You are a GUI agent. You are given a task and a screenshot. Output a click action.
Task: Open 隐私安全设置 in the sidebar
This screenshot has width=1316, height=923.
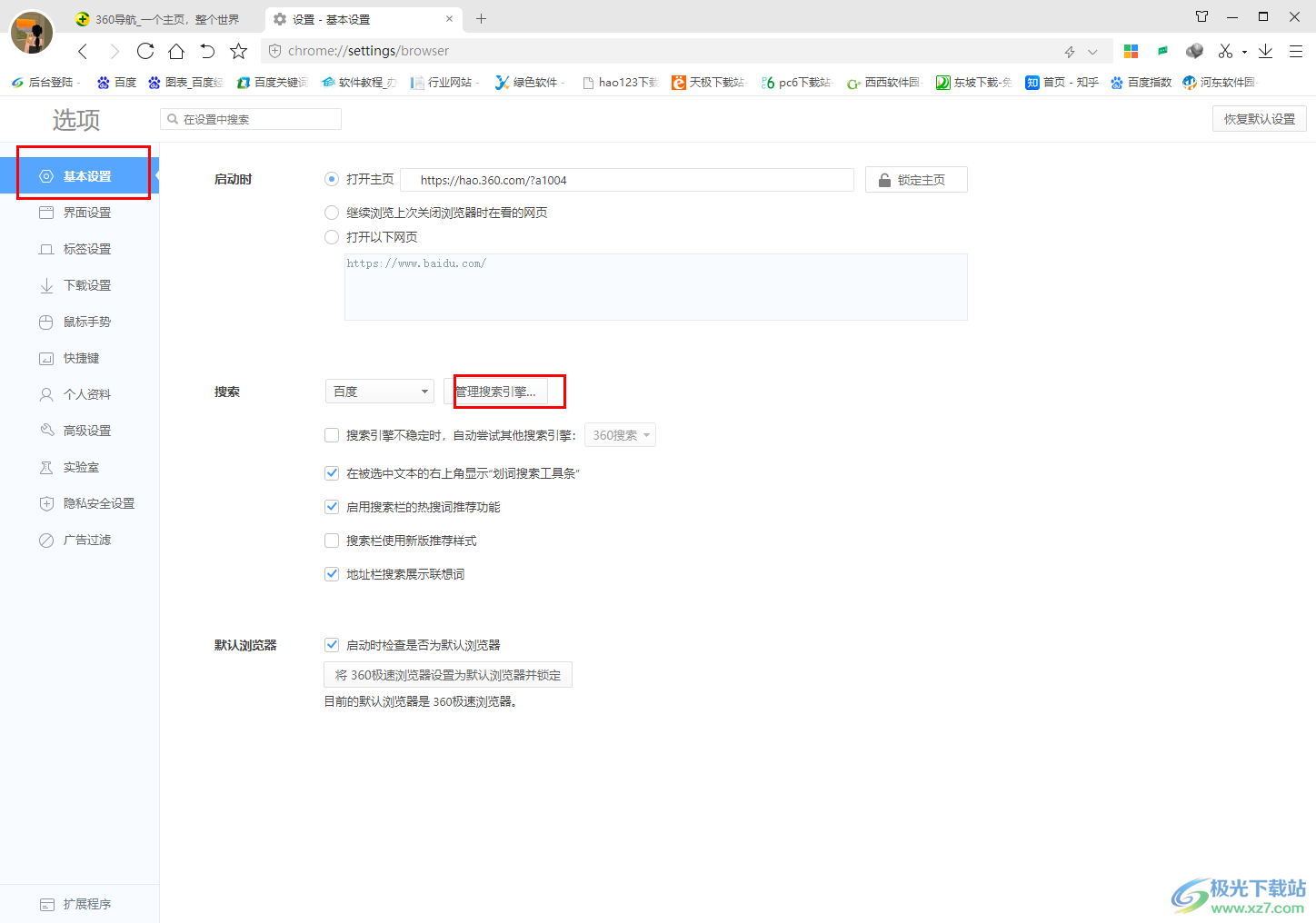click(79, 503)
